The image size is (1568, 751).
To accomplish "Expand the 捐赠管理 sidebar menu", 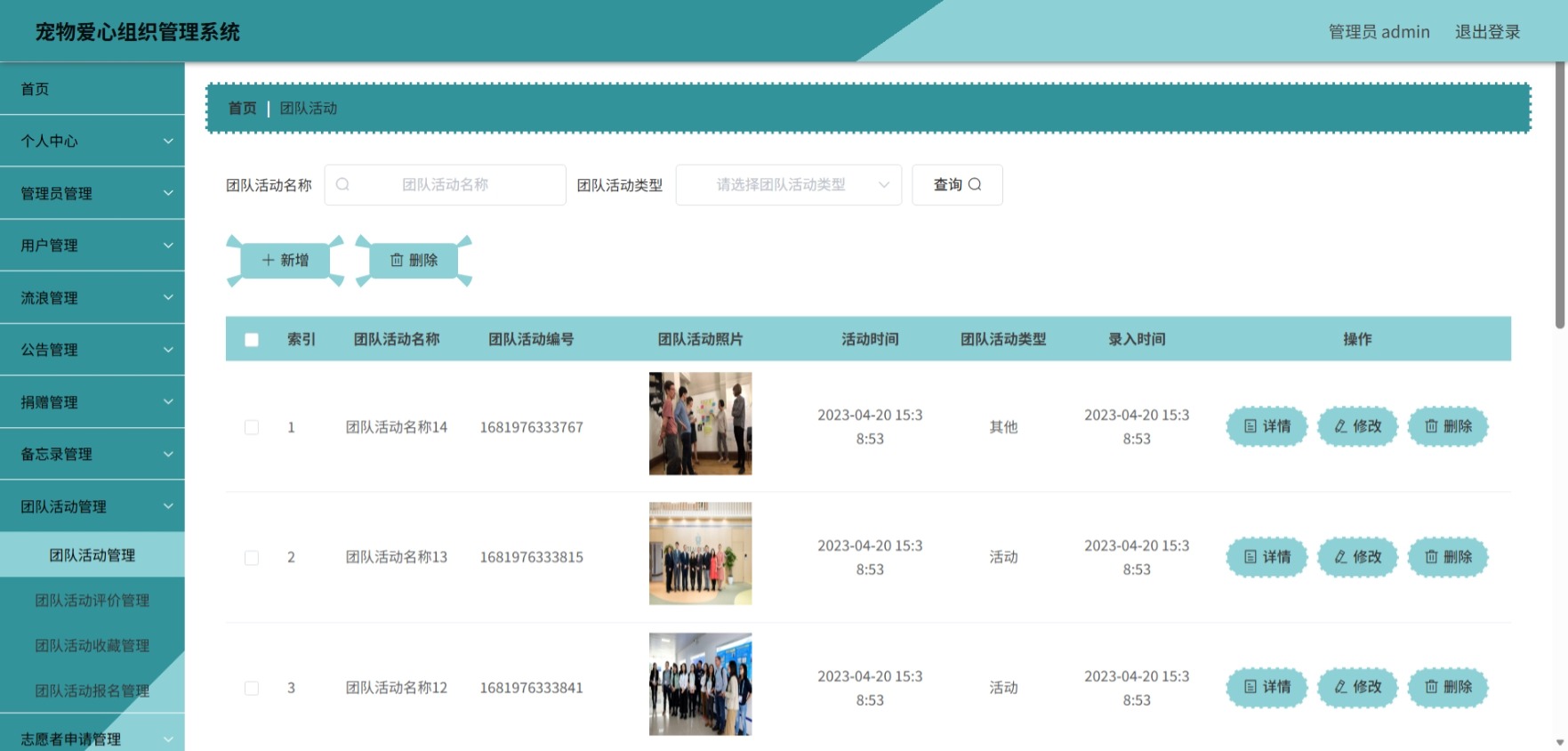I will (x=92, y=401).
